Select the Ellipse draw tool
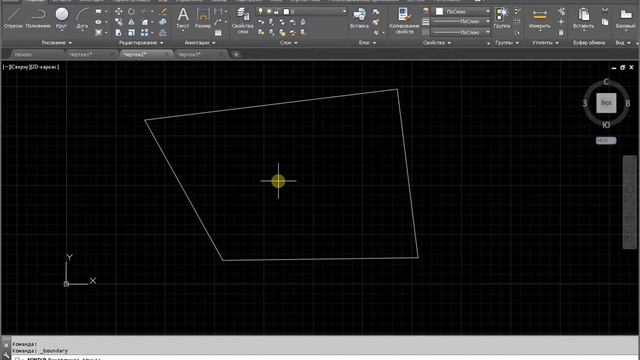Image resolution: width=640 pixels, height=360 pixels. click(99, 22)
